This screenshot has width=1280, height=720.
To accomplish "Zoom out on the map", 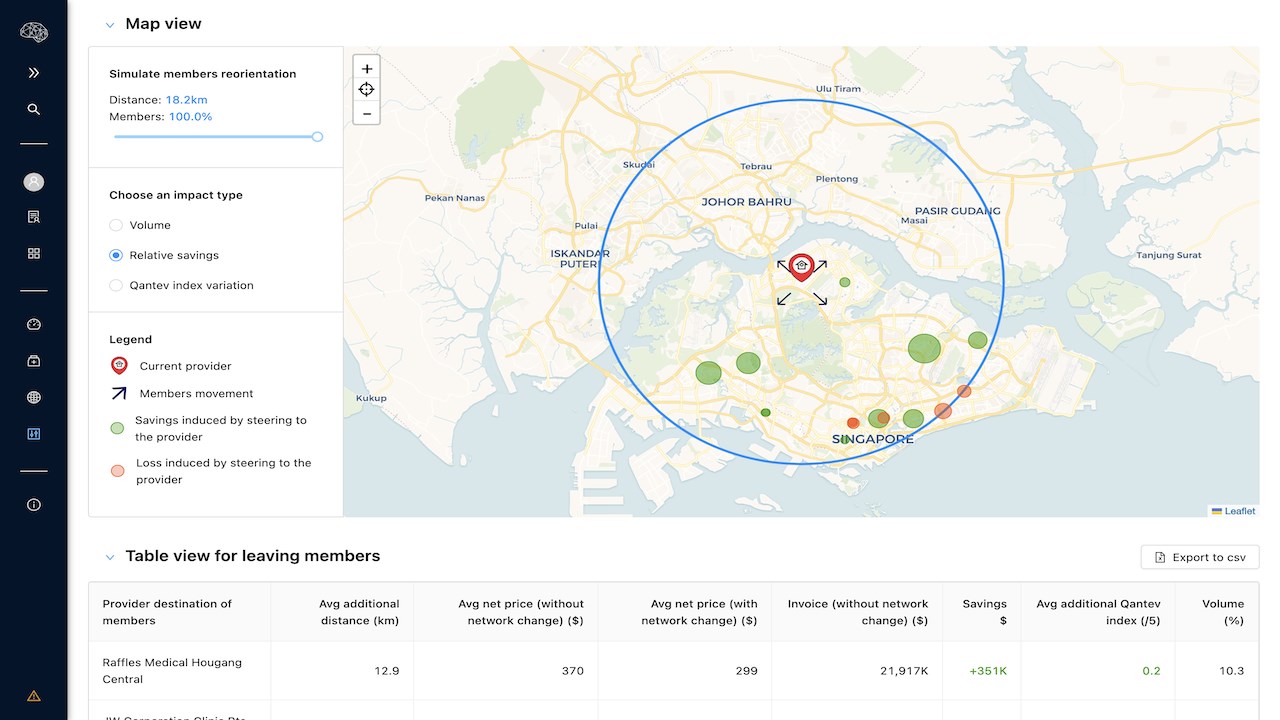I will tap(367, 113).
